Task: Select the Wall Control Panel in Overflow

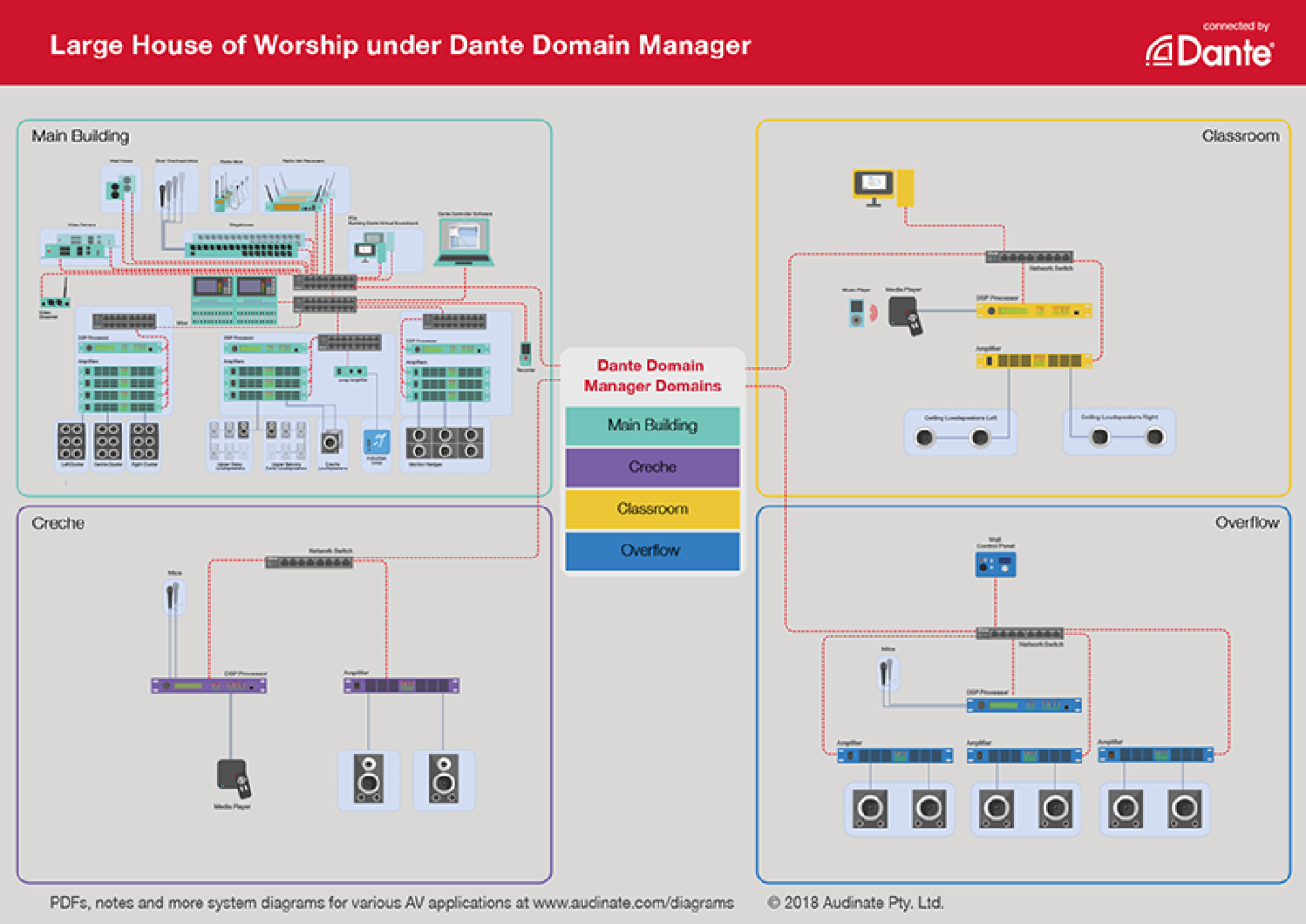Action: coord(994,564)
